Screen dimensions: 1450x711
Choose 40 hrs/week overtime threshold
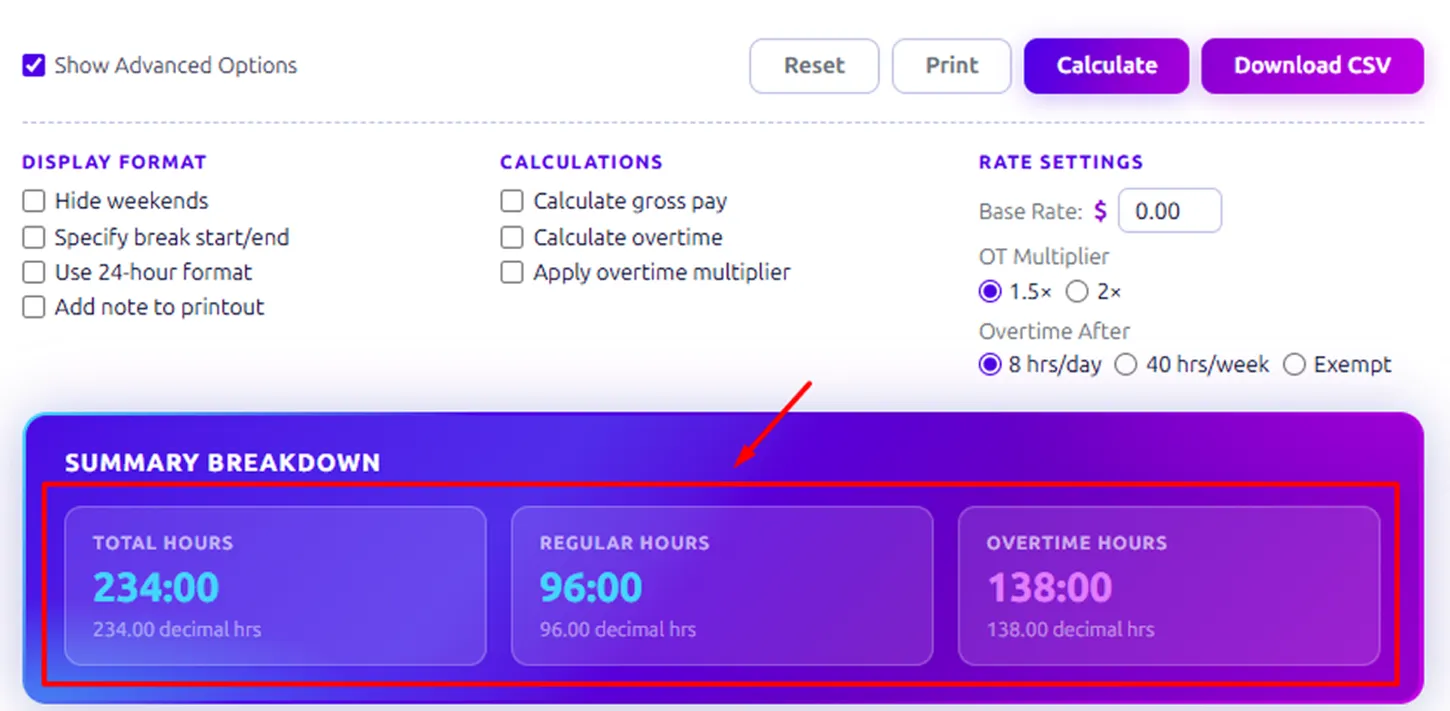tap(1126, 364)
